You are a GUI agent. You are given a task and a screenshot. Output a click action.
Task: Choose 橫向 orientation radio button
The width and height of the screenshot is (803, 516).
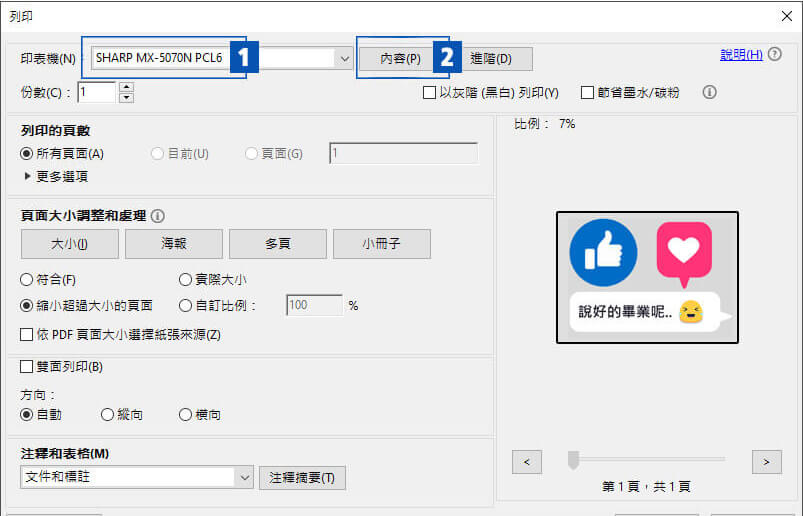(185, 414)
